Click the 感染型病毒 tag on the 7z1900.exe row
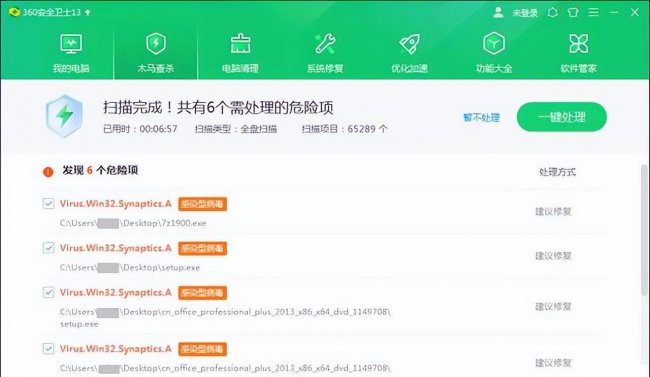The height and width of the screenshot is (377, 650). click(202, 204)
